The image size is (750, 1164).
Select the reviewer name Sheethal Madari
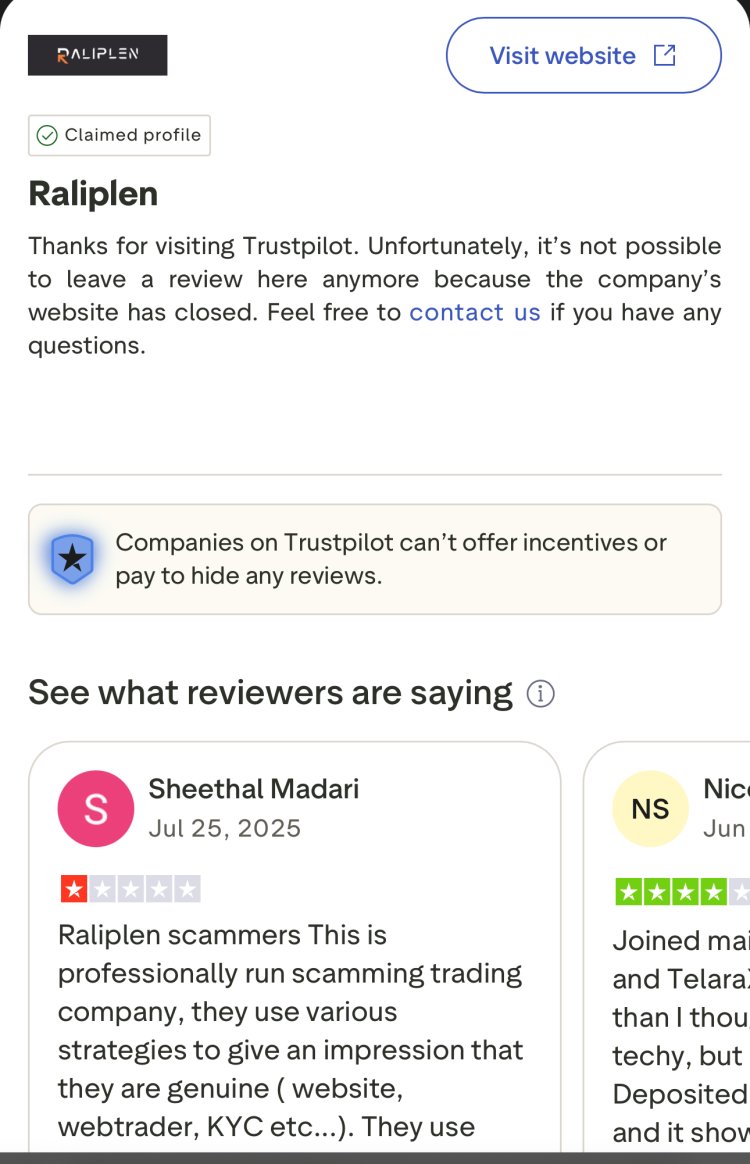point(254,789)
